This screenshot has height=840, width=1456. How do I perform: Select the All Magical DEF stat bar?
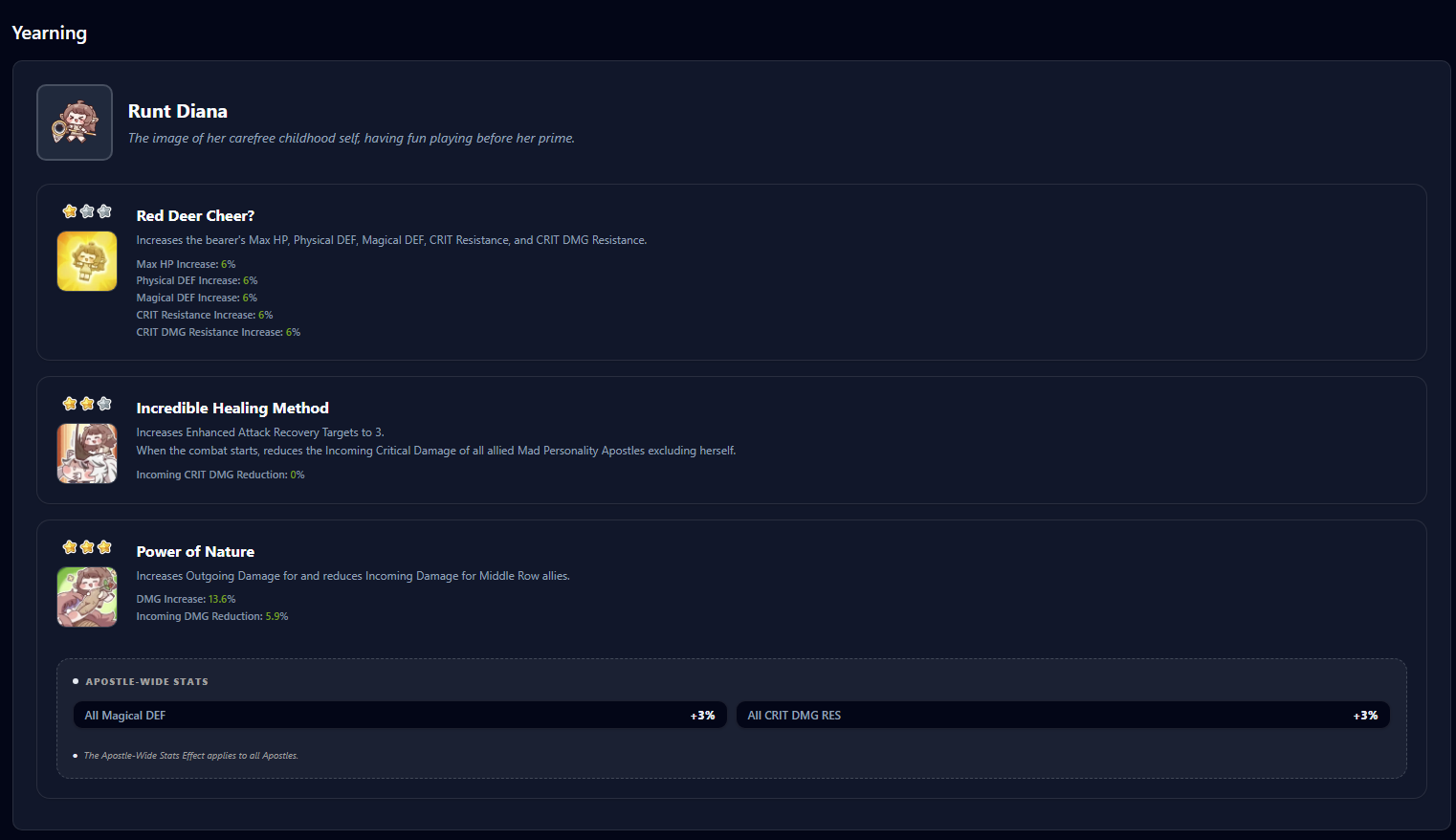(400, 715)
